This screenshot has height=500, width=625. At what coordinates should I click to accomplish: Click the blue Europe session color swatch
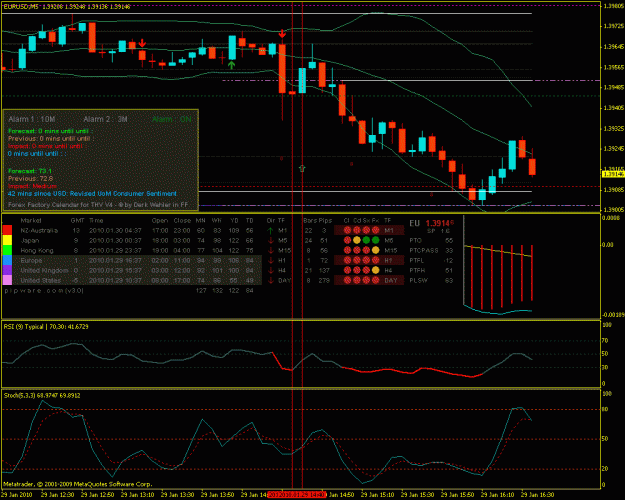[x=7, y=260]
